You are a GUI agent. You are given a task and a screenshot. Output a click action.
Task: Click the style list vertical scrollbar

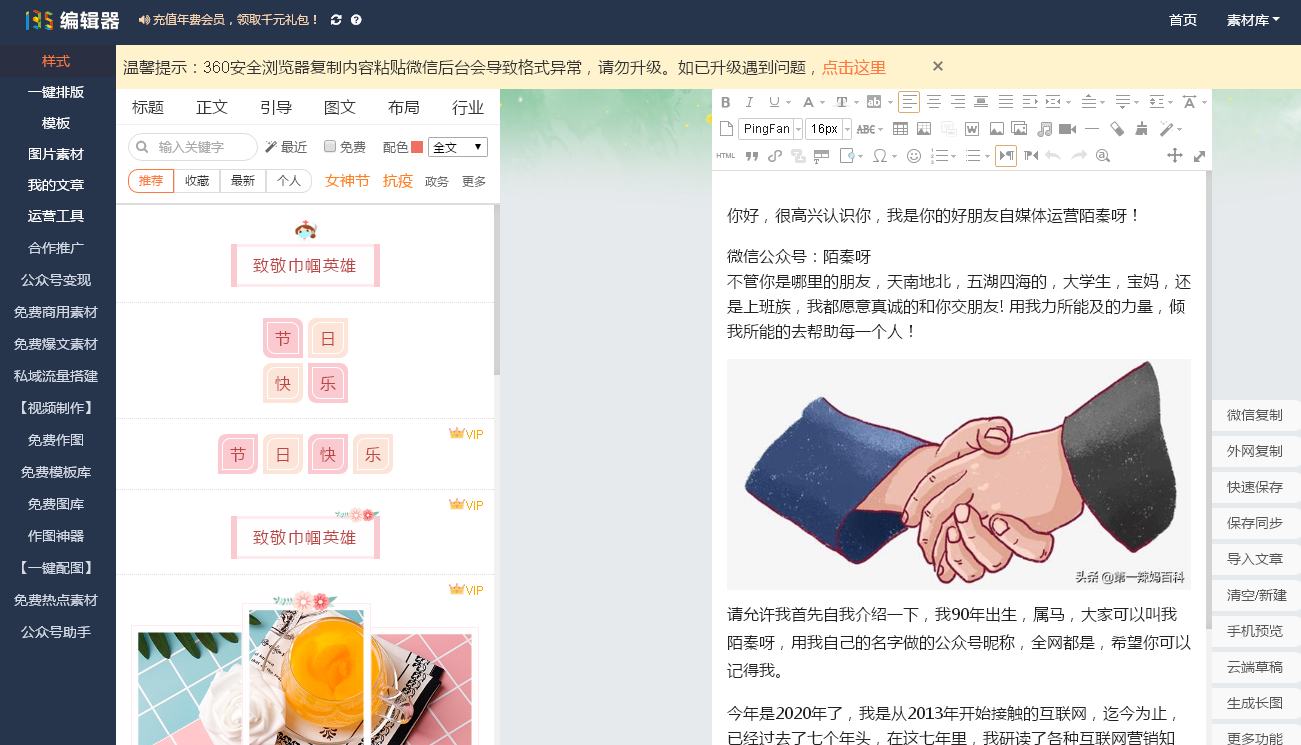pos(497,290)
